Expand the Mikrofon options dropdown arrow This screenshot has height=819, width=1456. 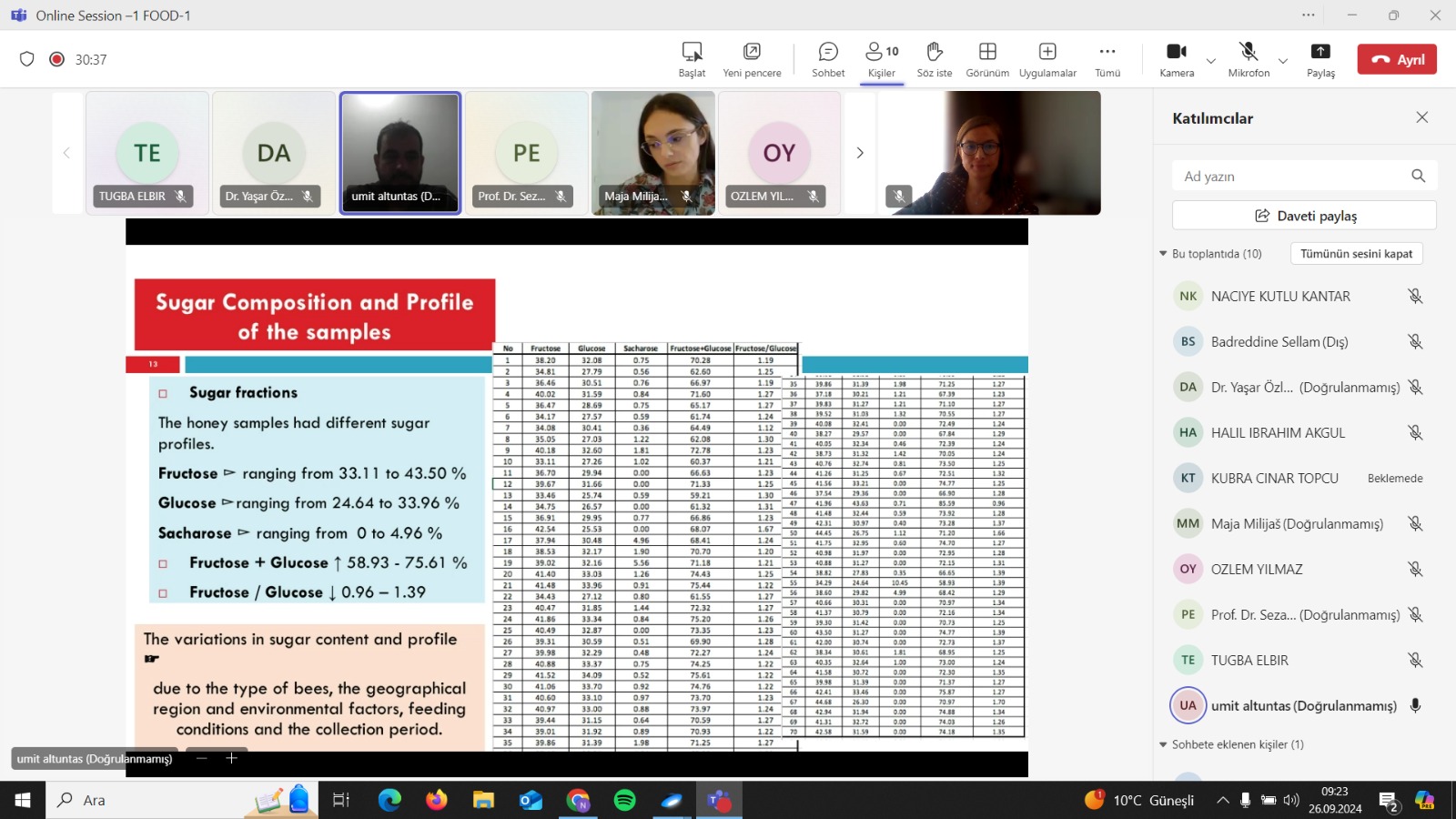pos(1283,61)
